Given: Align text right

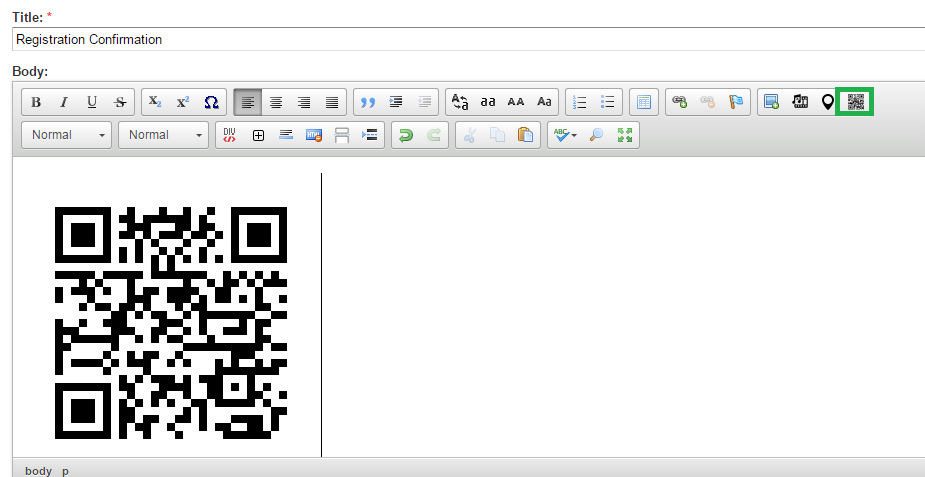Looking at the screenshot, I should pos(304,102).
